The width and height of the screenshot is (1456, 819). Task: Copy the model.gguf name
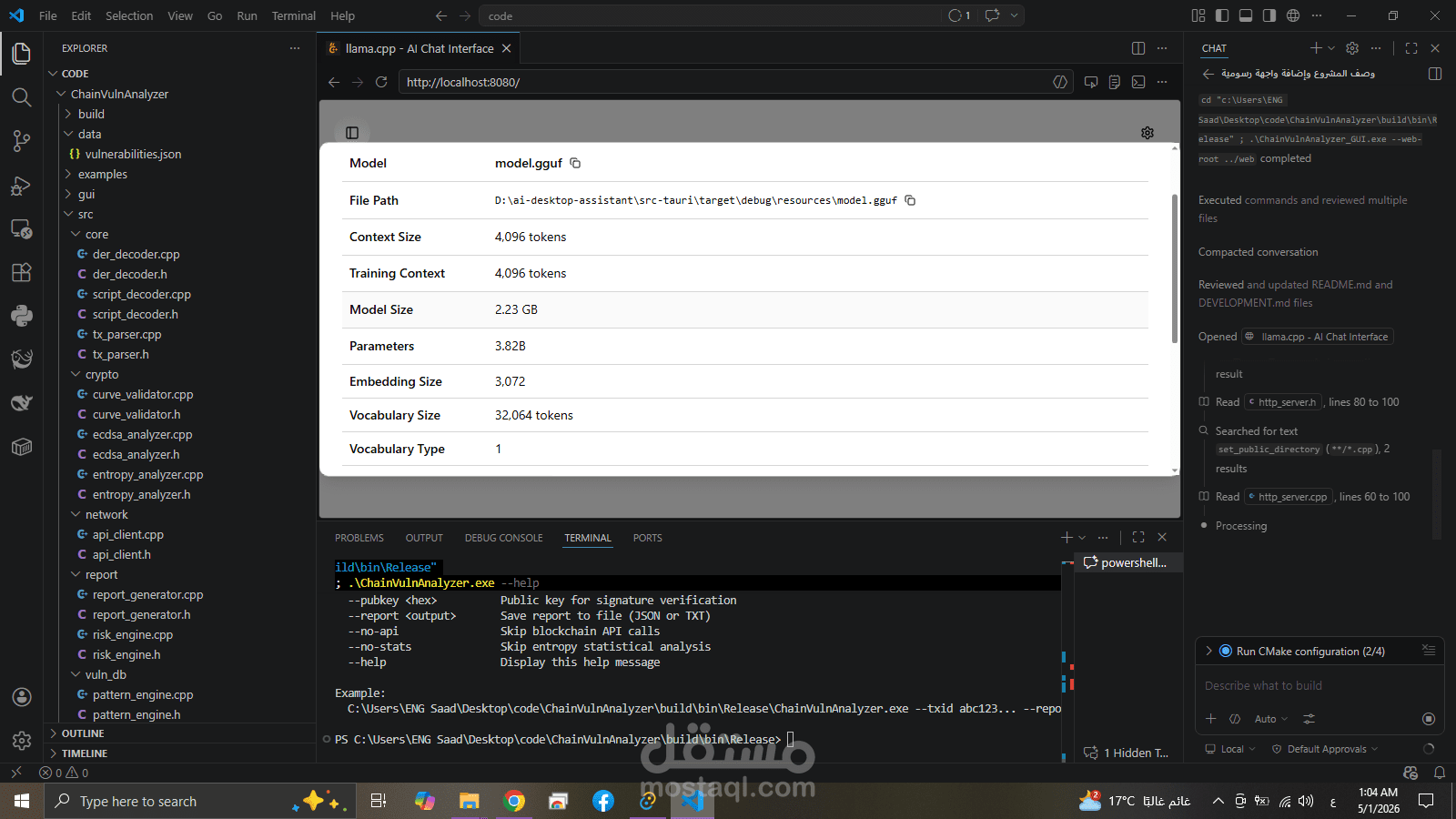[575, 163]
